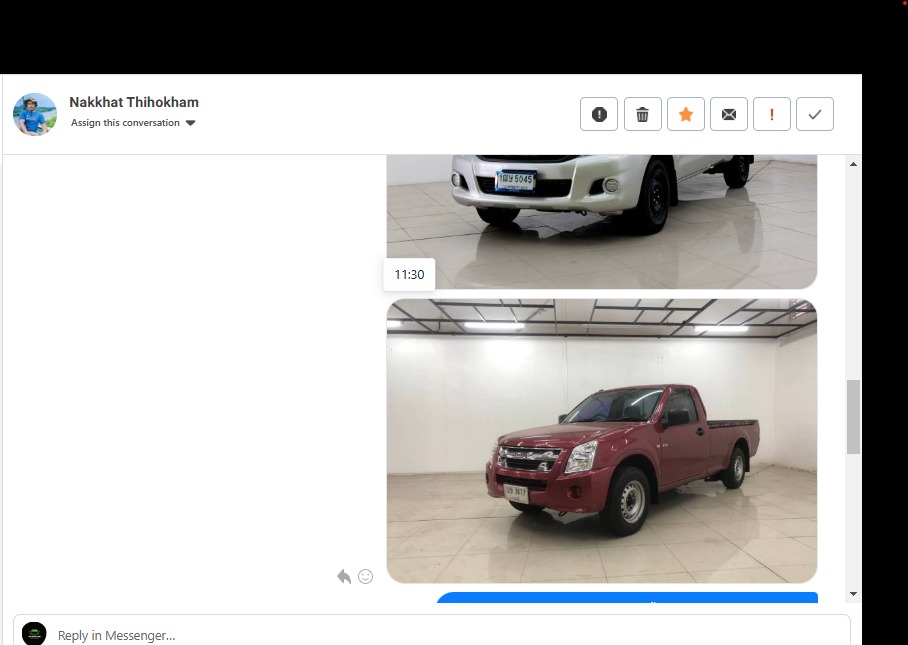Flag conversation with red exclamation icon
The width and height of the screenshot is (908, 645).
pyautogui.click(x=771, y=114)
